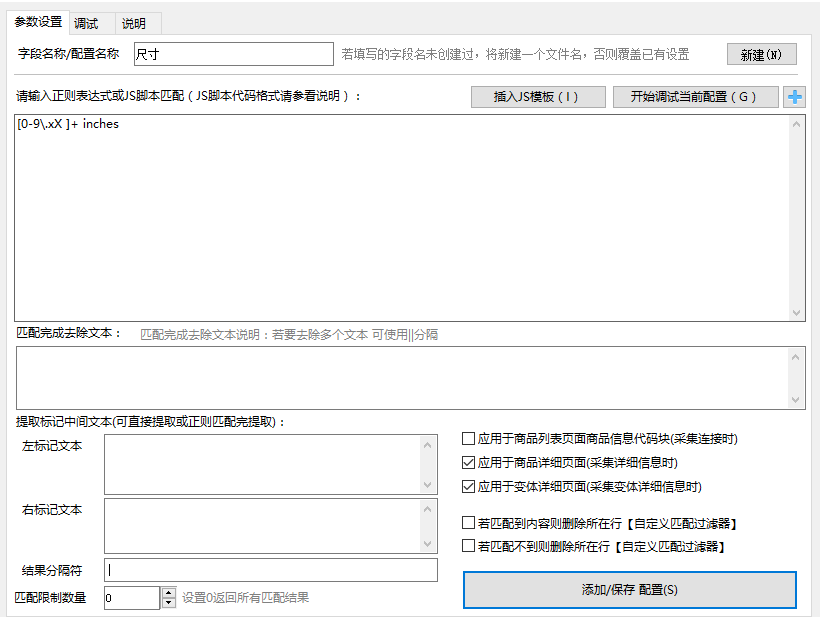820x617 pixels.
Task: Click scroll down arrow in 左标记文本 box
Action: (427, 485)
